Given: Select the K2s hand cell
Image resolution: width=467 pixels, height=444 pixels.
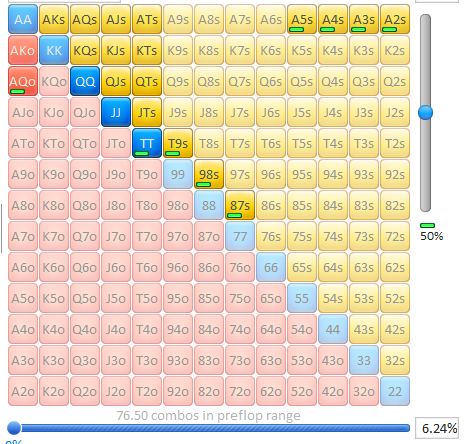Looking at the screenshot, I should (x=395, y=50).
